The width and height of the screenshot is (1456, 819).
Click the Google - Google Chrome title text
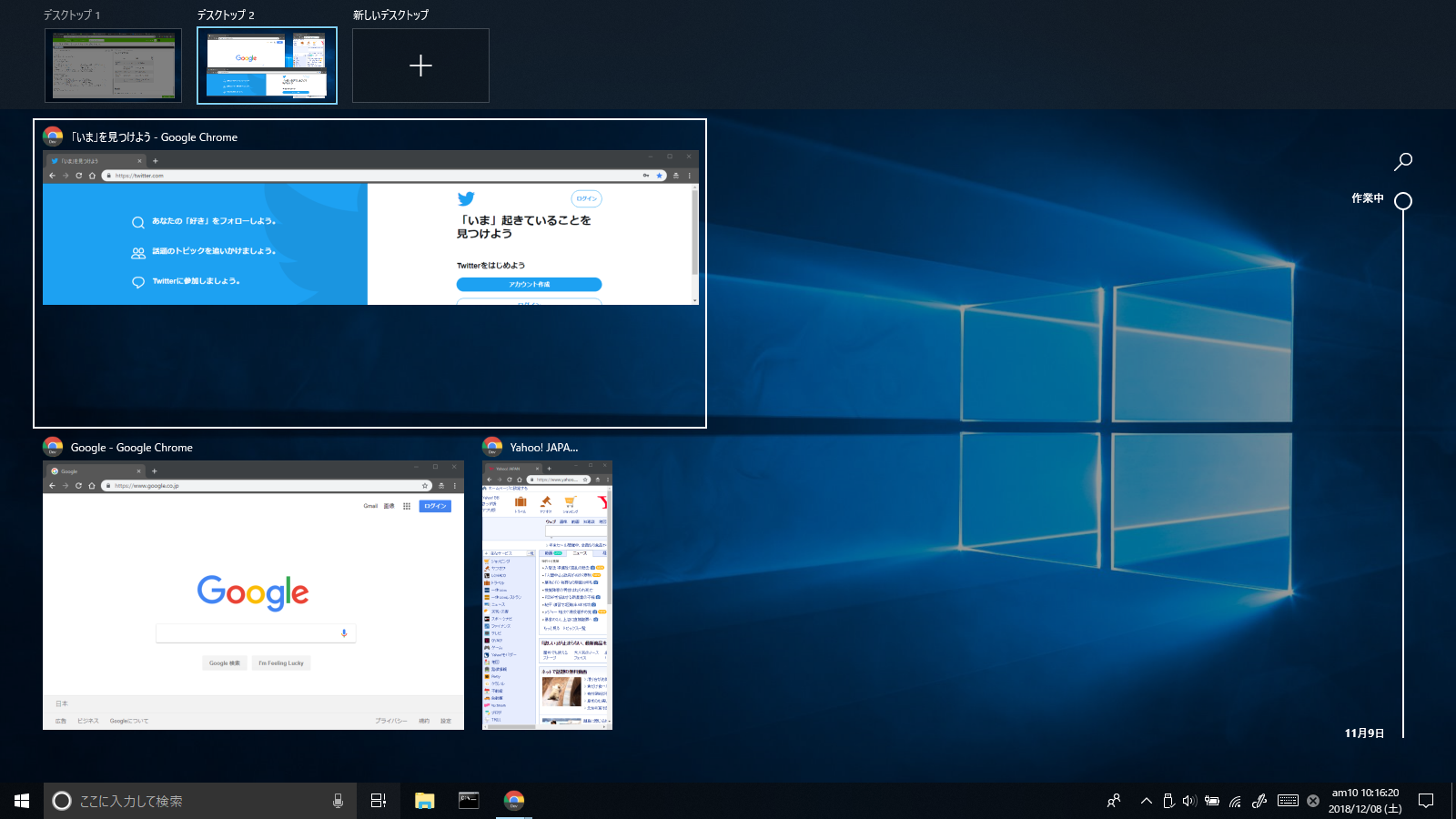(x=132, y=448)
